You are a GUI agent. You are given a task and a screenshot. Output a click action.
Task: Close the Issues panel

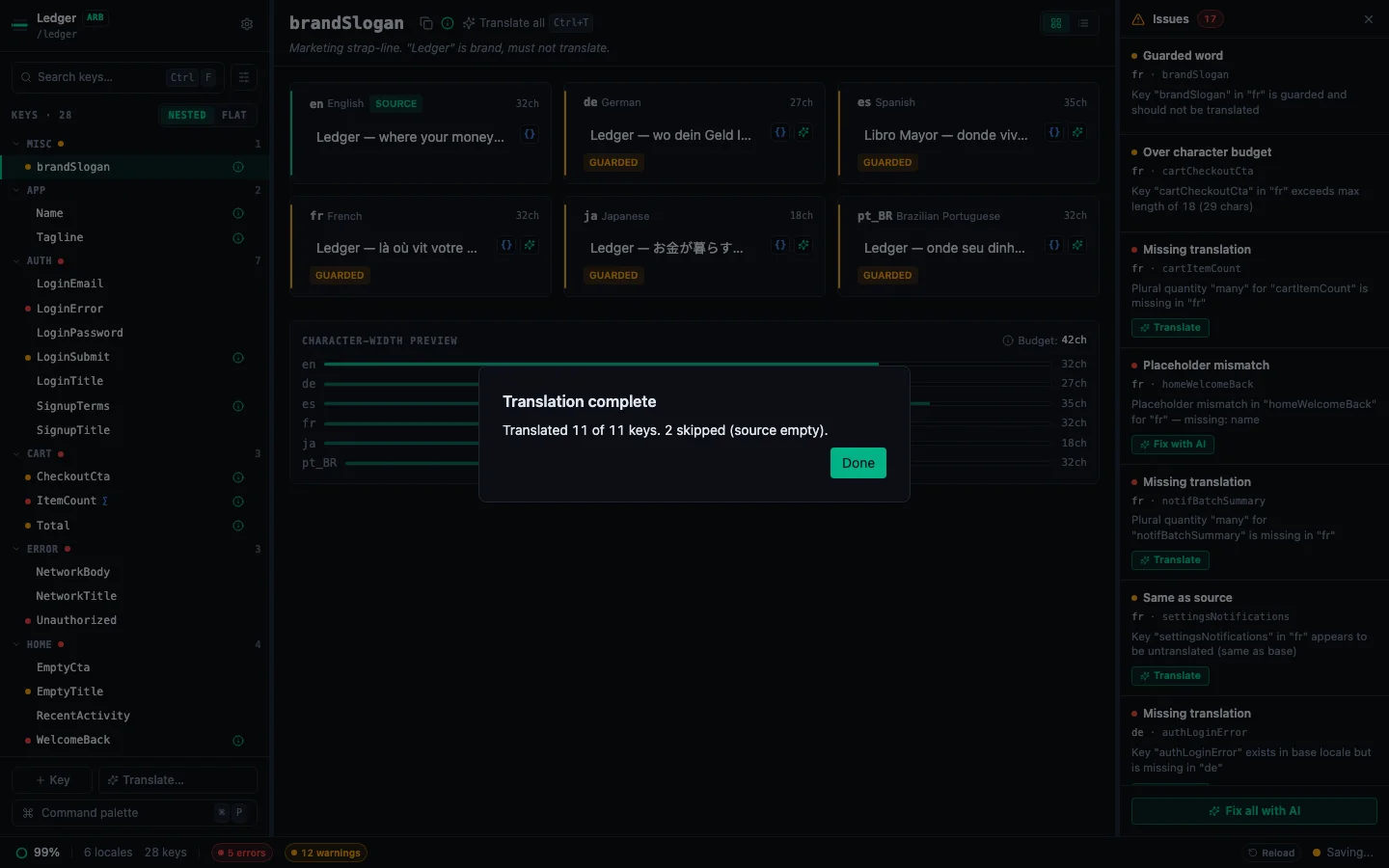[x=1369, y=19]
